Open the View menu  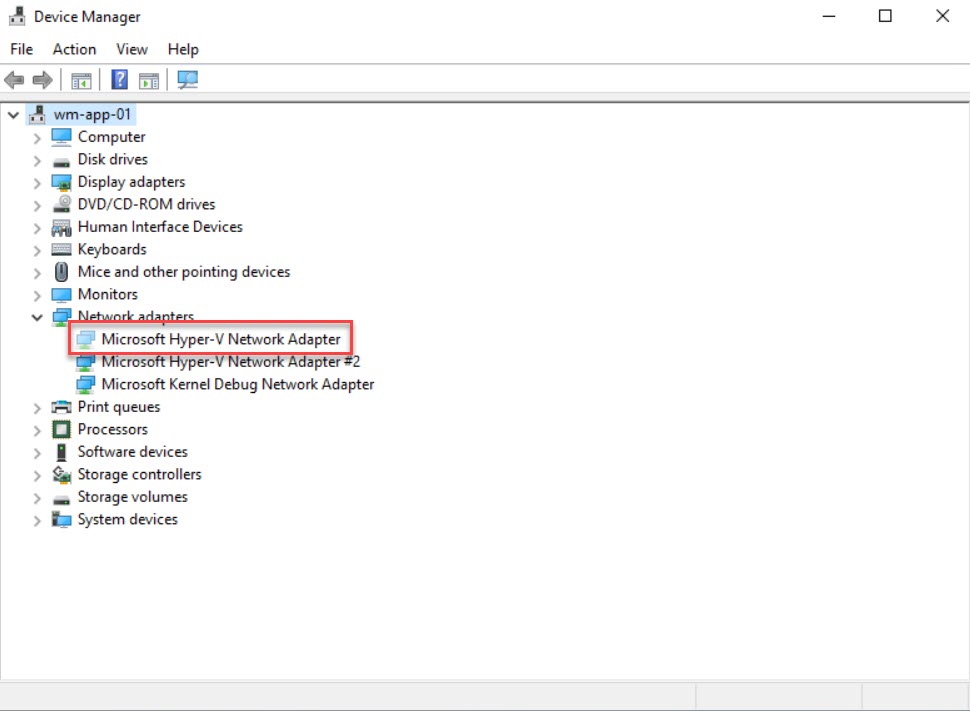coord(131,49)
